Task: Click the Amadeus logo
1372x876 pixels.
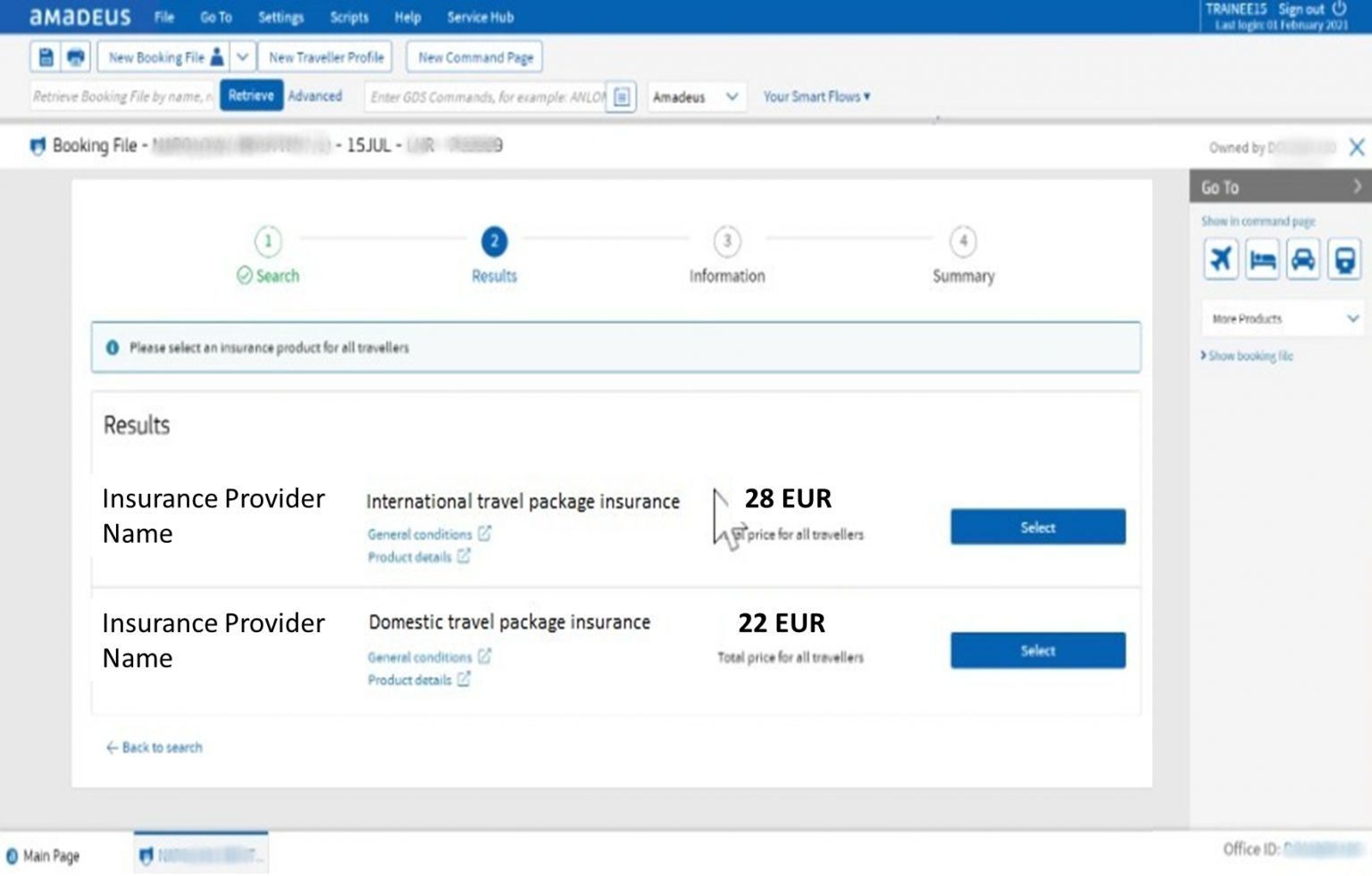Action: [x=79, y=16]
